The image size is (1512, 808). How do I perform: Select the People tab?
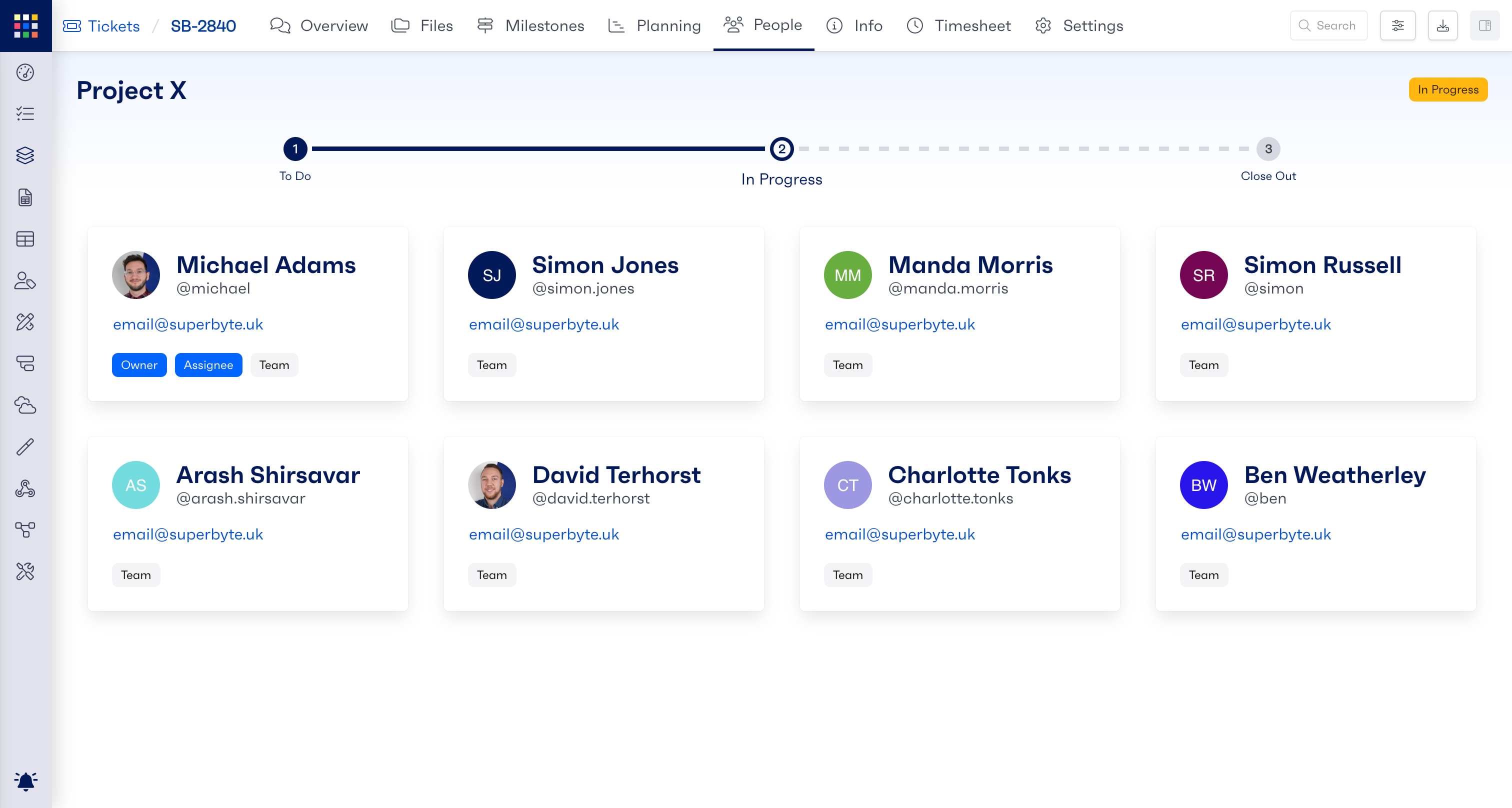(x=763, y=25)
